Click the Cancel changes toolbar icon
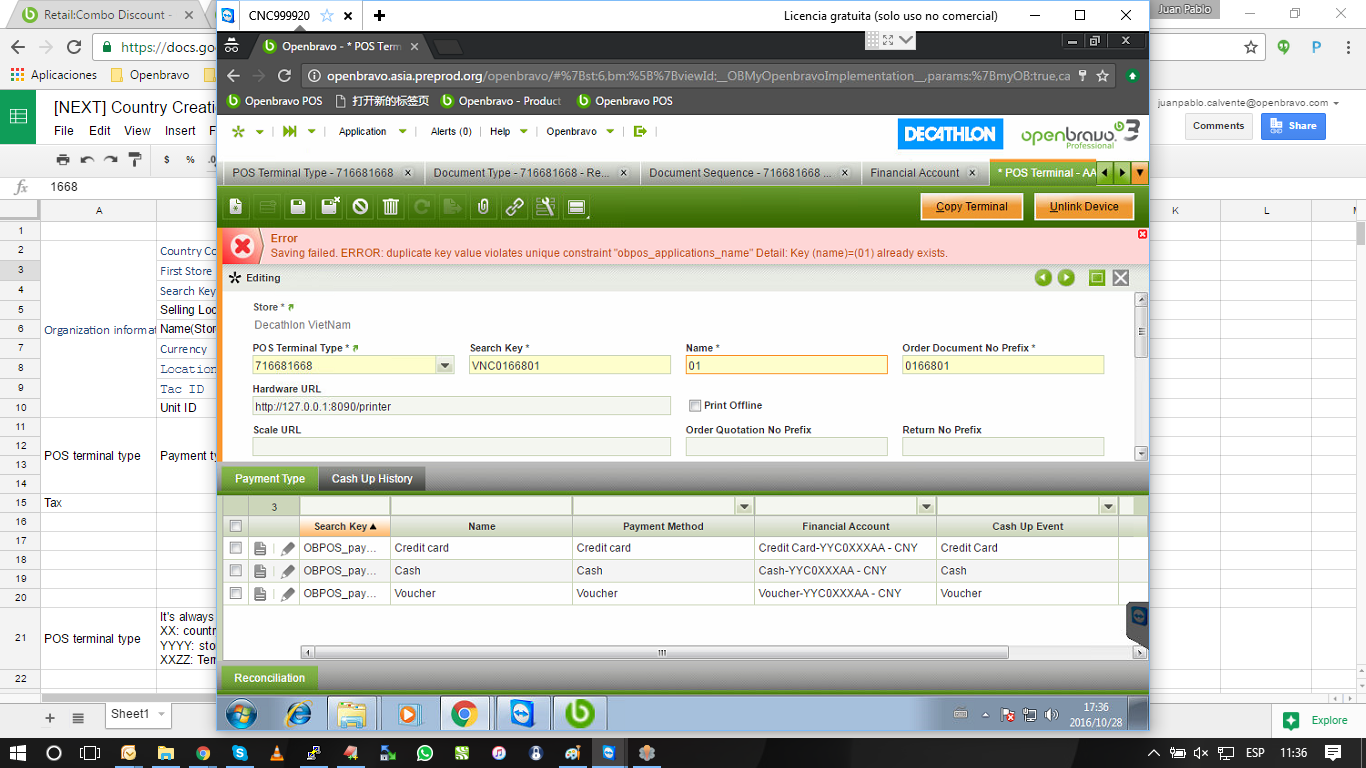The image size is (1366, 768). click(360, 207)
